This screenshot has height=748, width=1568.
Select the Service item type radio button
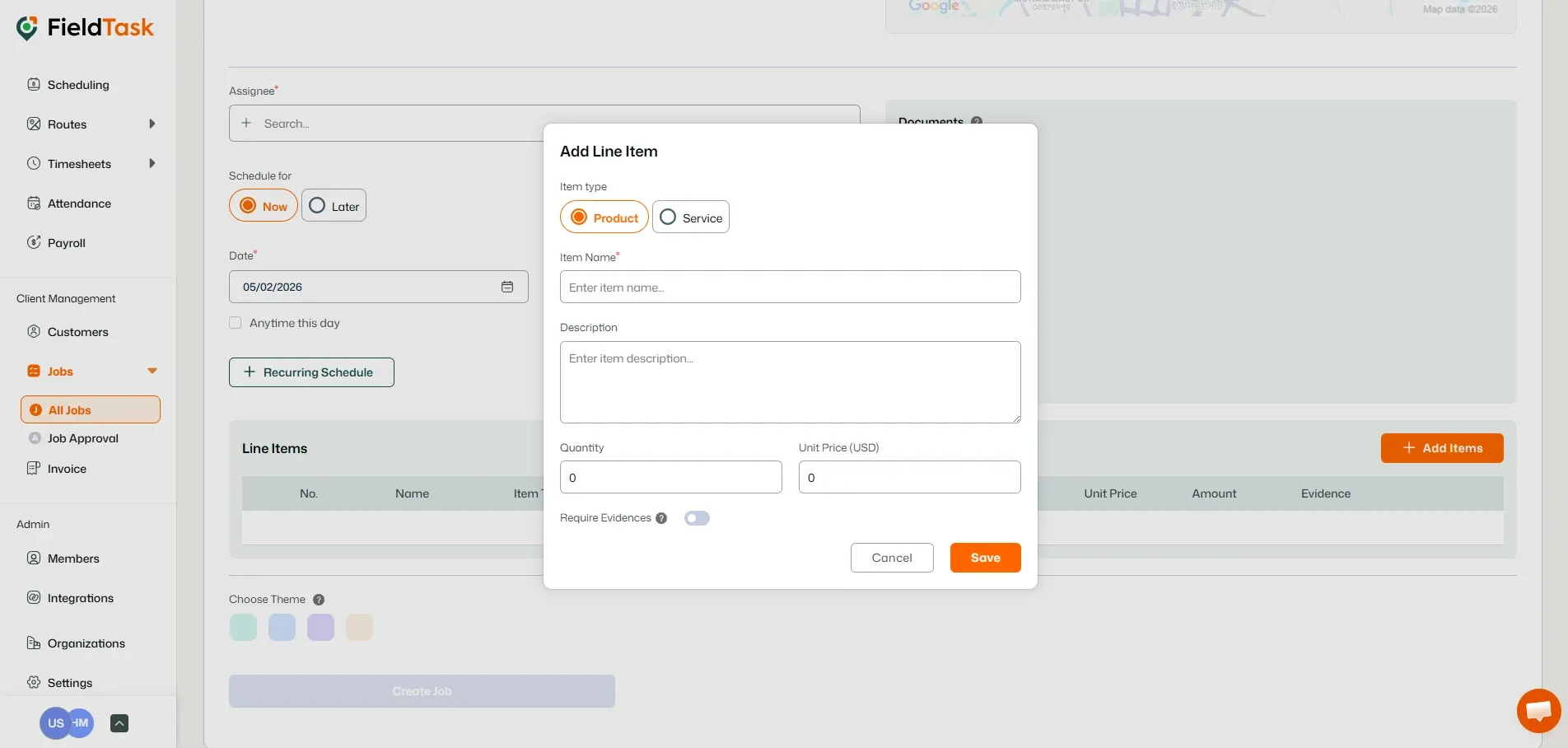pos(668,217)
